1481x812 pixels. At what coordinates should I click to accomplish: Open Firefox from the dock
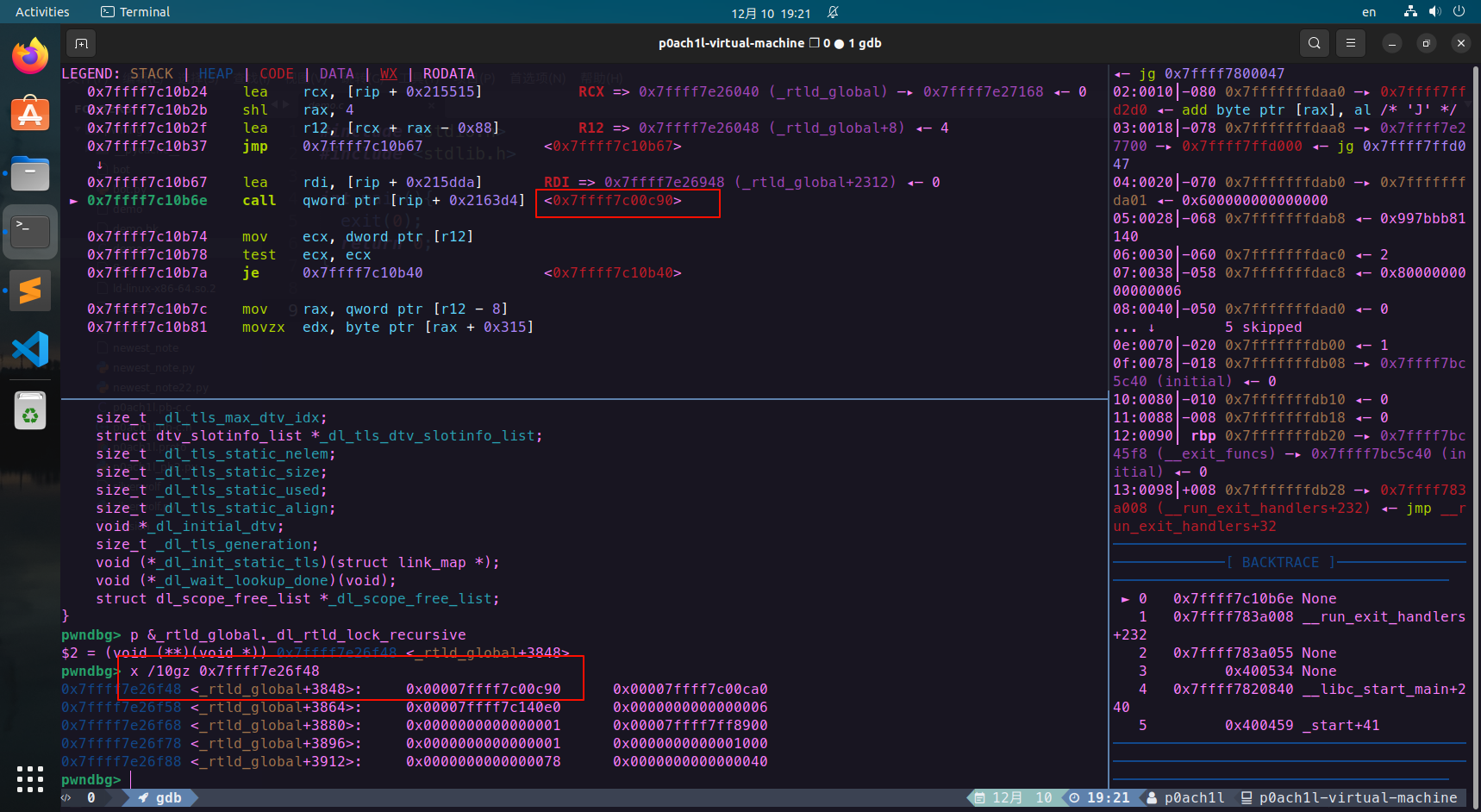coord(30,56)
